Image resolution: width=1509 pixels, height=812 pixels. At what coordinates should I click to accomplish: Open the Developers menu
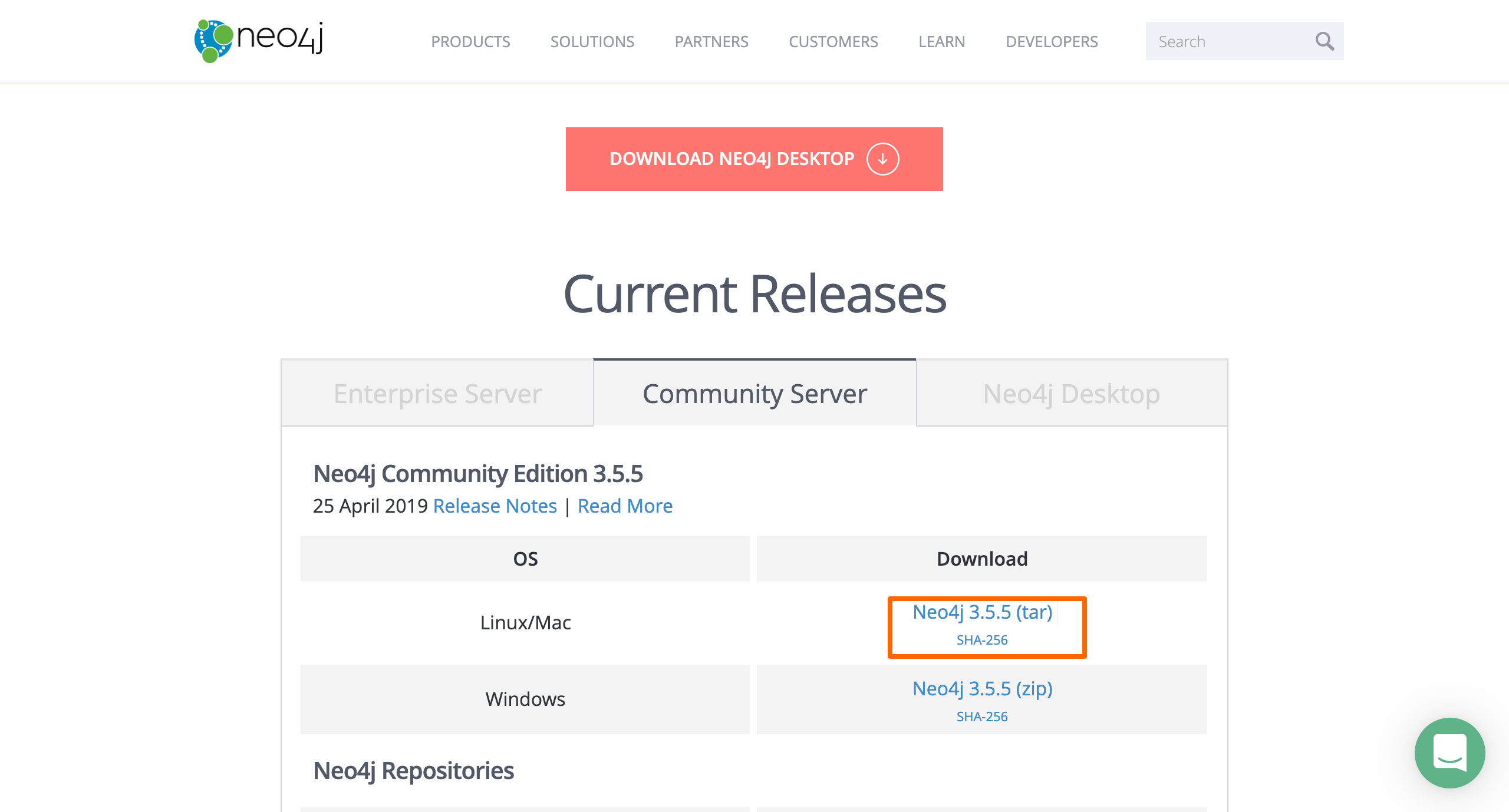pyautogui.click(x=1051, y=42)
